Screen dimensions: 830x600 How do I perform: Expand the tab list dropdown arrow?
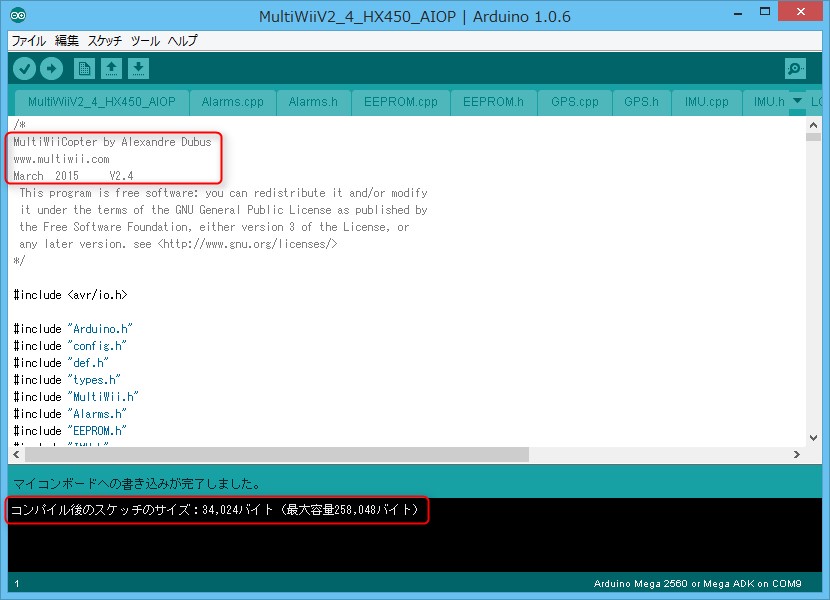tap(797, 101)
